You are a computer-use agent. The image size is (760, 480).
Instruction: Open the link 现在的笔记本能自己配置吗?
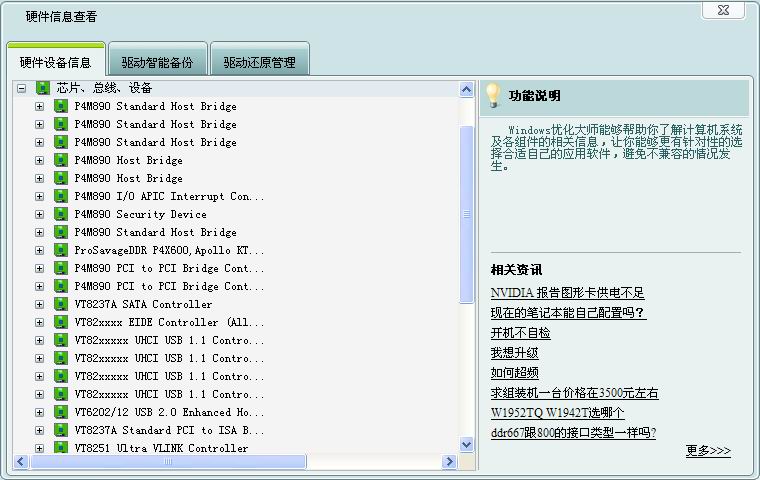(568, 313)
